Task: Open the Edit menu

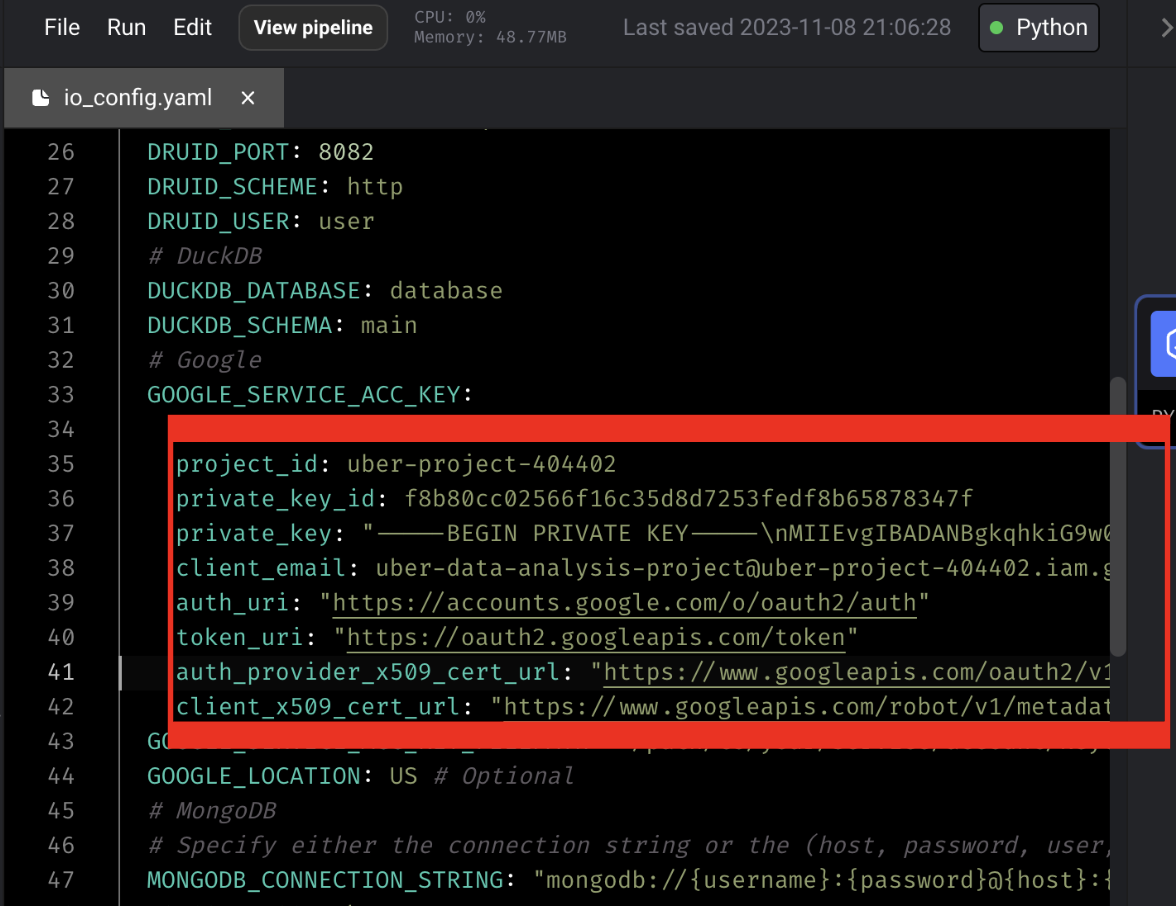Action: coord(192,28)
